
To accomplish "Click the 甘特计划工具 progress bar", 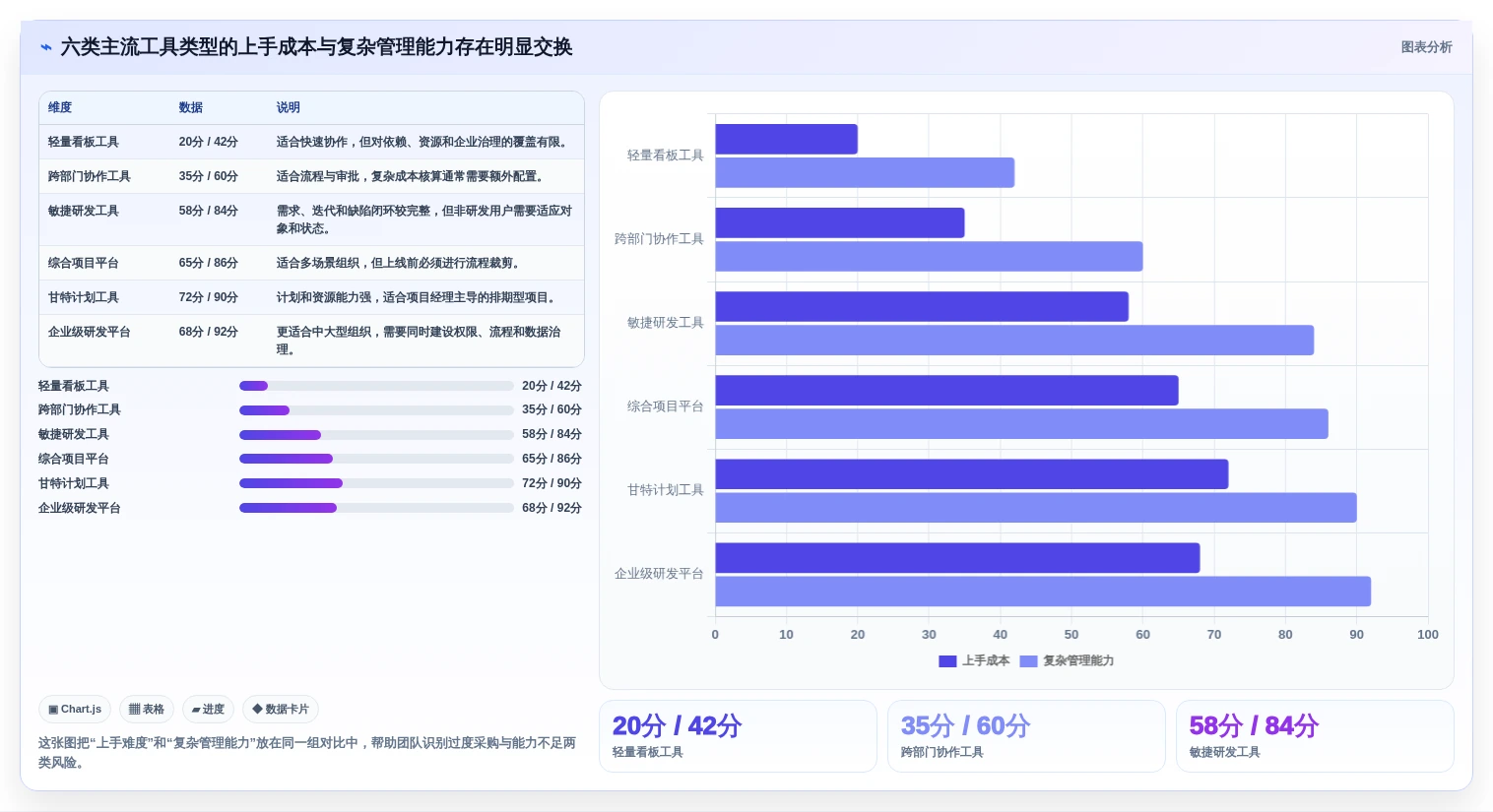I will point(376,483).
